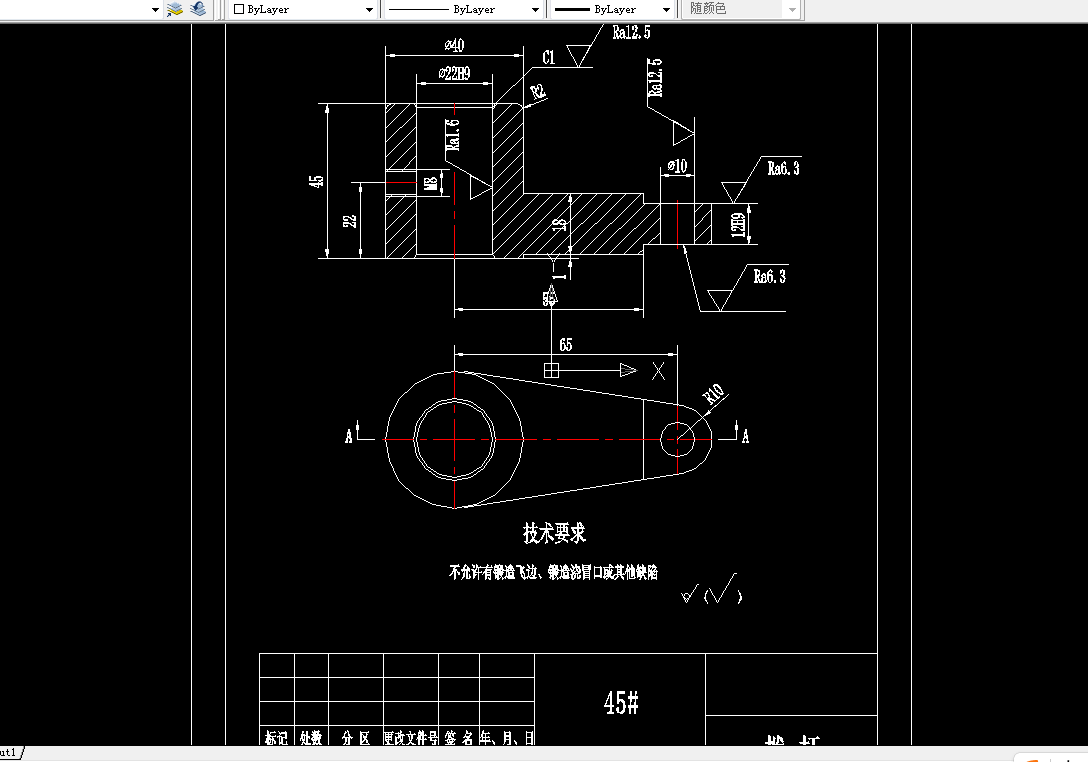
Task: Select the horizontal Ra12.5 roughness text
Action: click(x=631, y=32)
